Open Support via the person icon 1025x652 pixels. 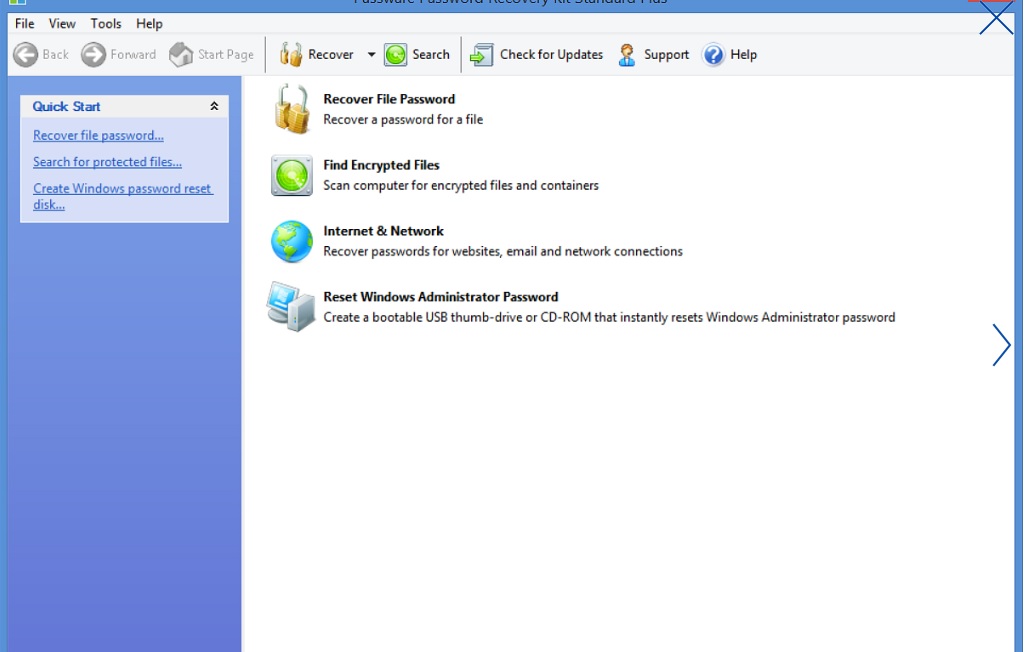626,54
